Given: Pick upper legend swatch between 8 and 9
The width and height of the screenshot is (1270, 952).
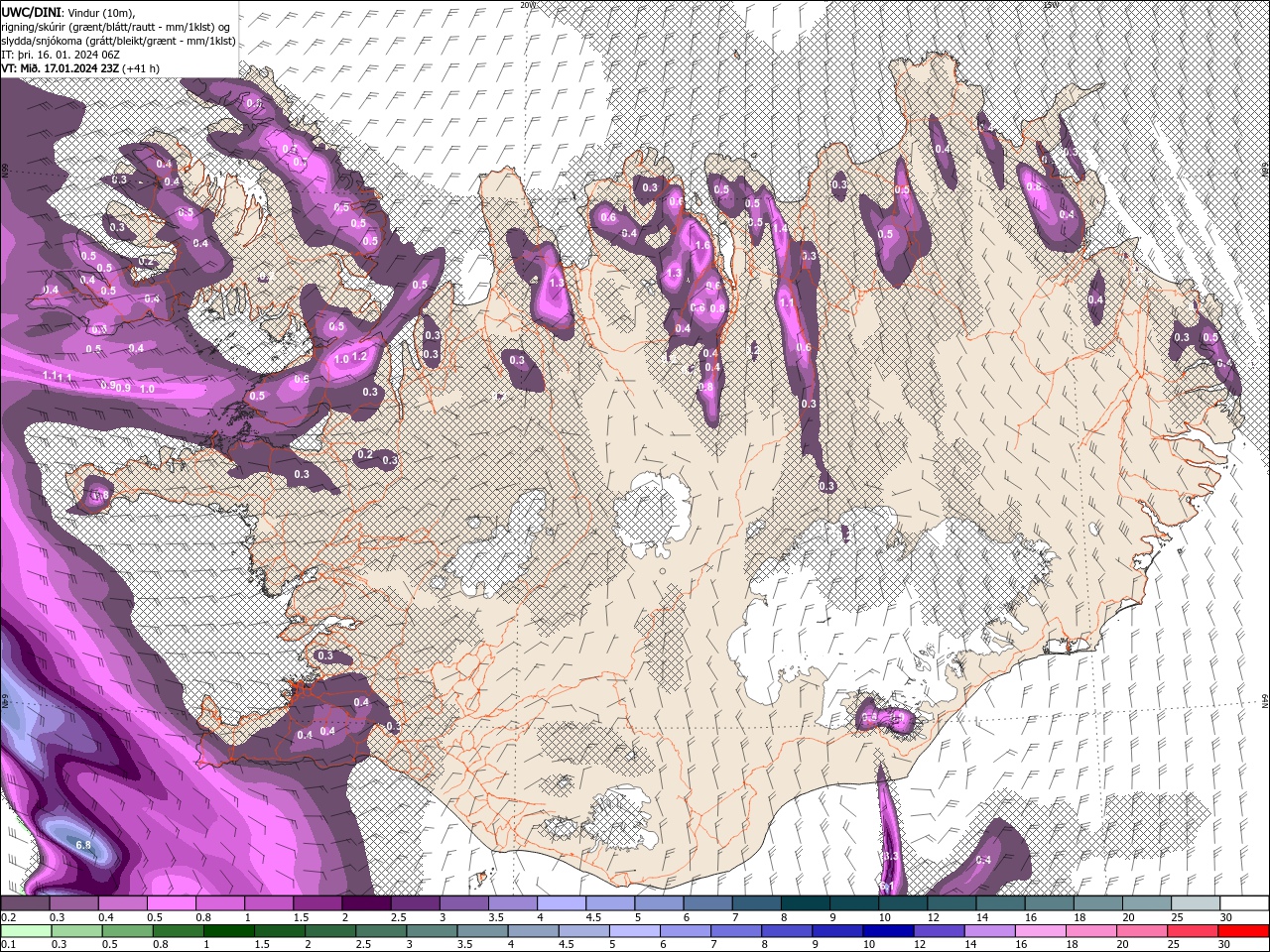Looking at the screenshot, I should [x=805, y=903].
